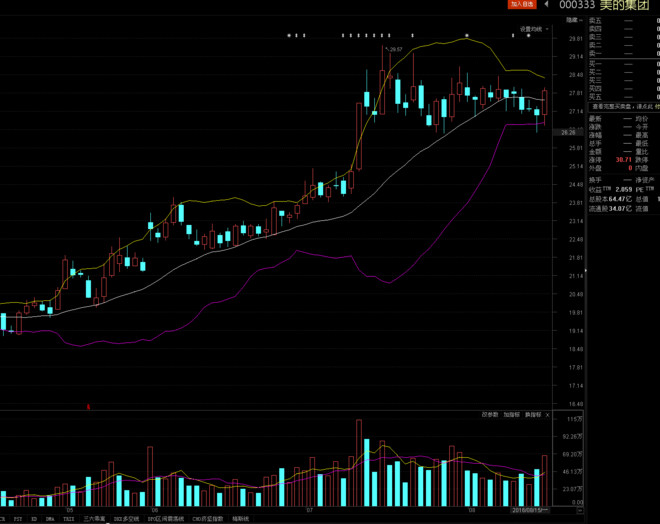The image size is (660, 524).
Task: Click the event dot above the upper band's peak
Action: pos(466,35)
